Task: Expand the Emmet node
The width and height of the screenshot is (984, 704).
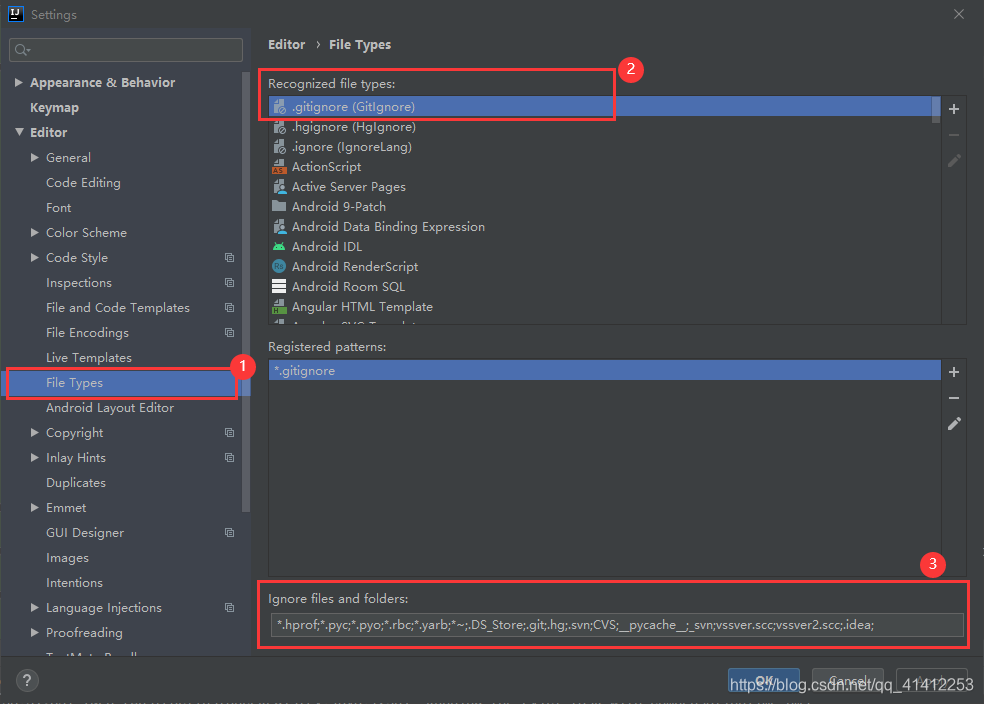Action: (x=35, y=508)
